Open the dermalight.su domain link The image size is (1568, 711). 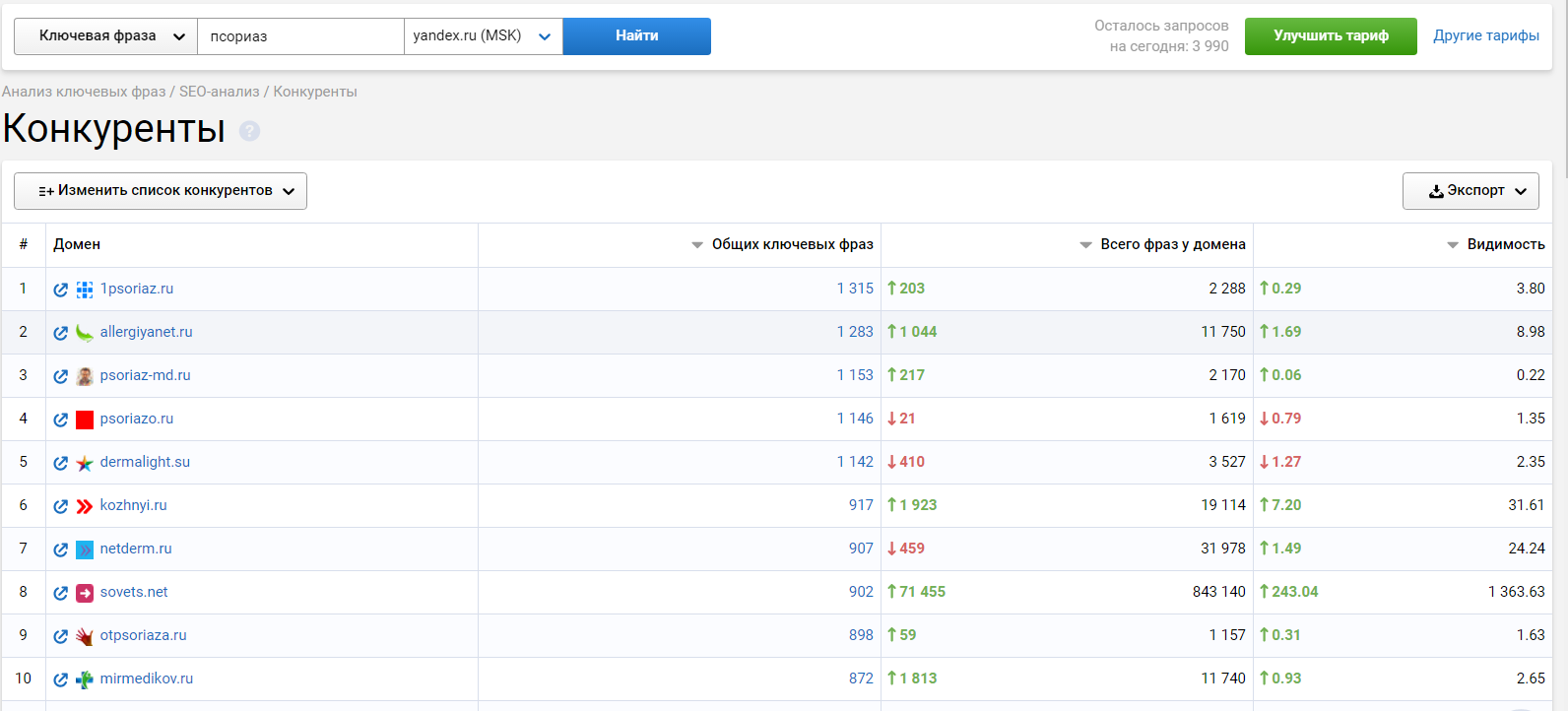(145, 462)
